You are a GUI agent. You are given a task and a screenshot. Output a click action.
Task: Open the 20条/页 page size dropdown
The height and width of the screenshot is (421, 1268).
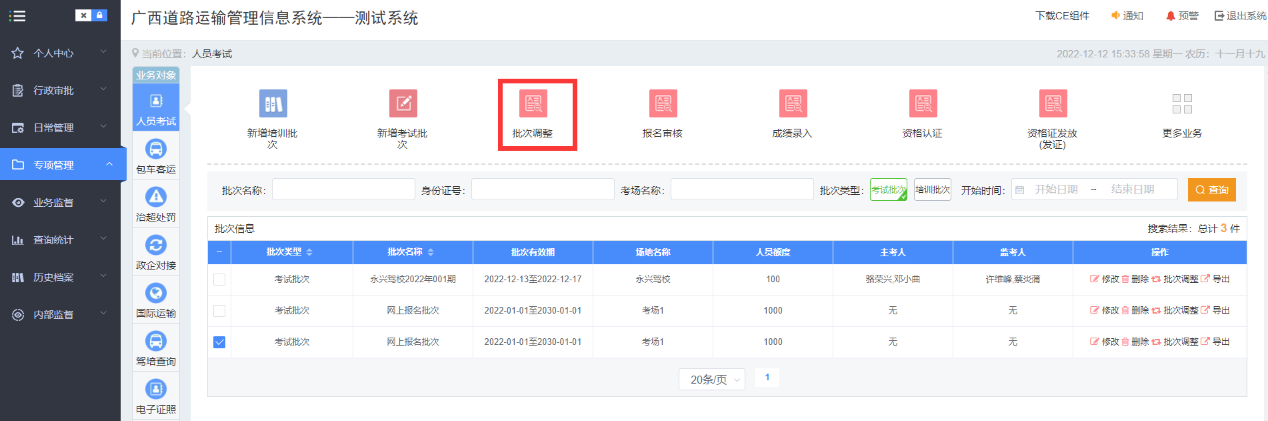click(x=711, y=380)
